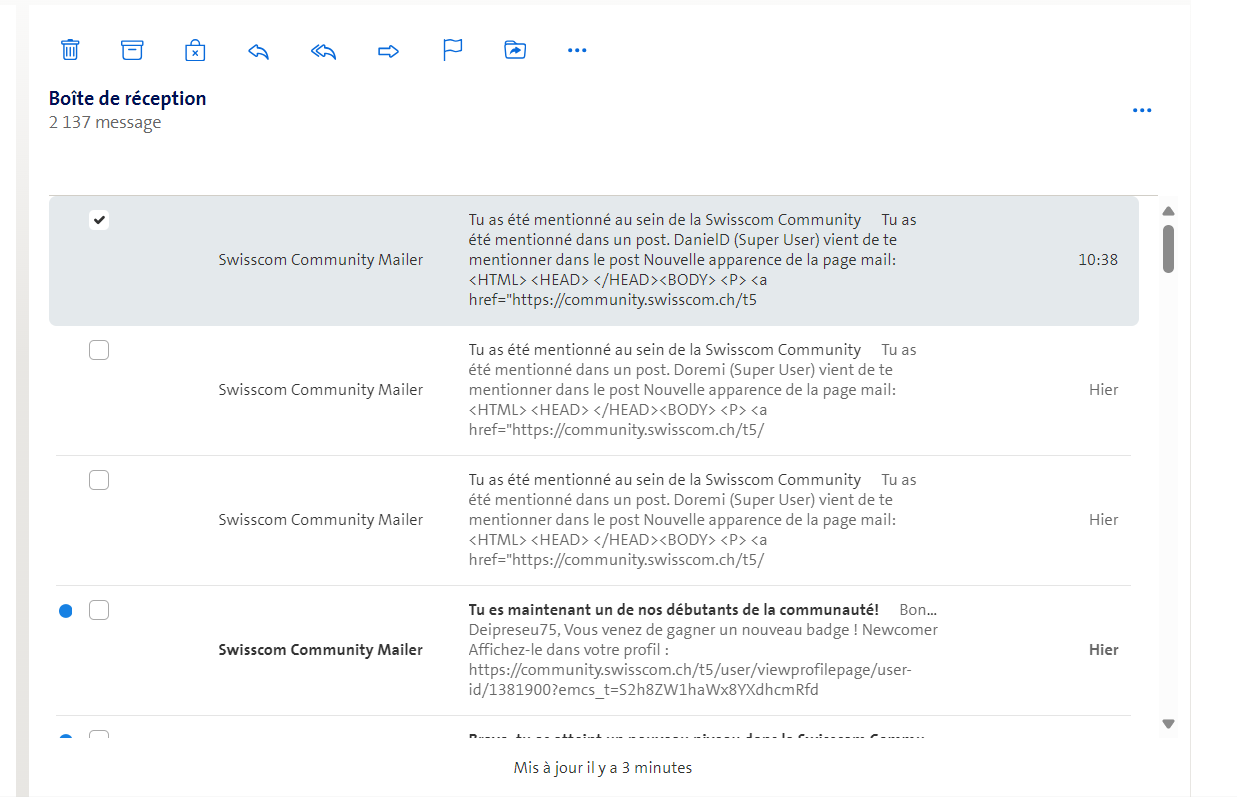Click the message list scrollbar thumb
The width and height of the screenshot is (1237, 797).
(x=1168, y=248)
